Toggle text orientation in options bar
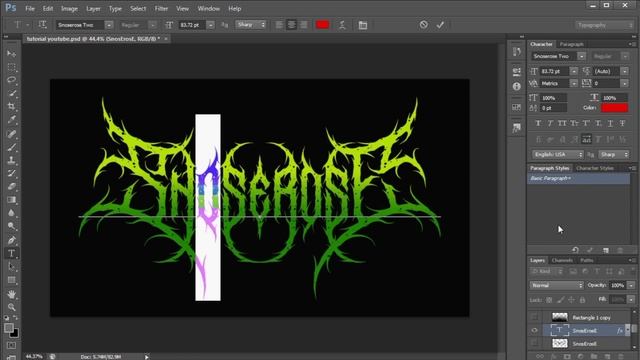This screenshot has width=640, height=360. point(42,25)
